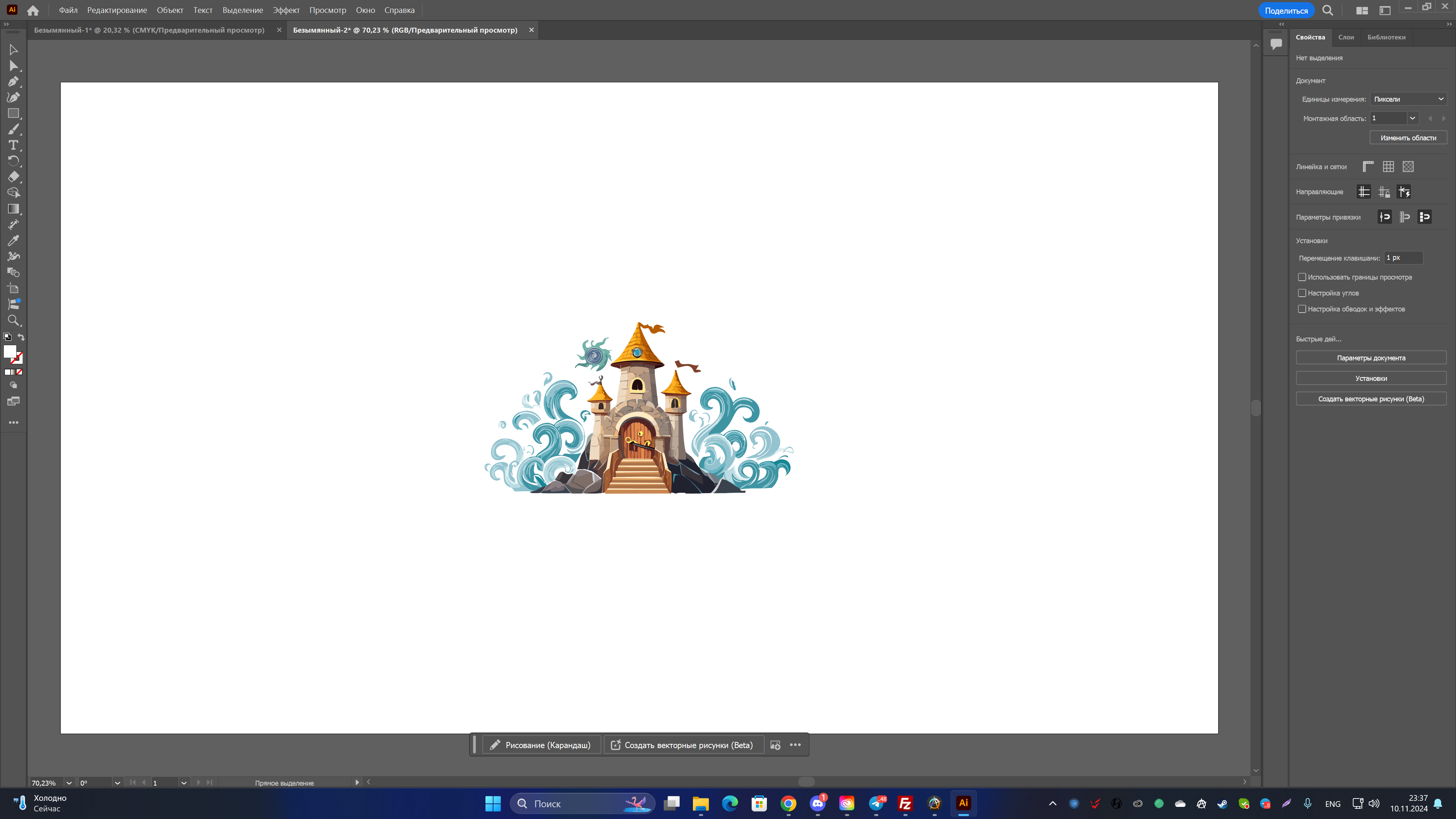Select the Pen tool
1456x819 pixels.
click(x=14, y=82)
